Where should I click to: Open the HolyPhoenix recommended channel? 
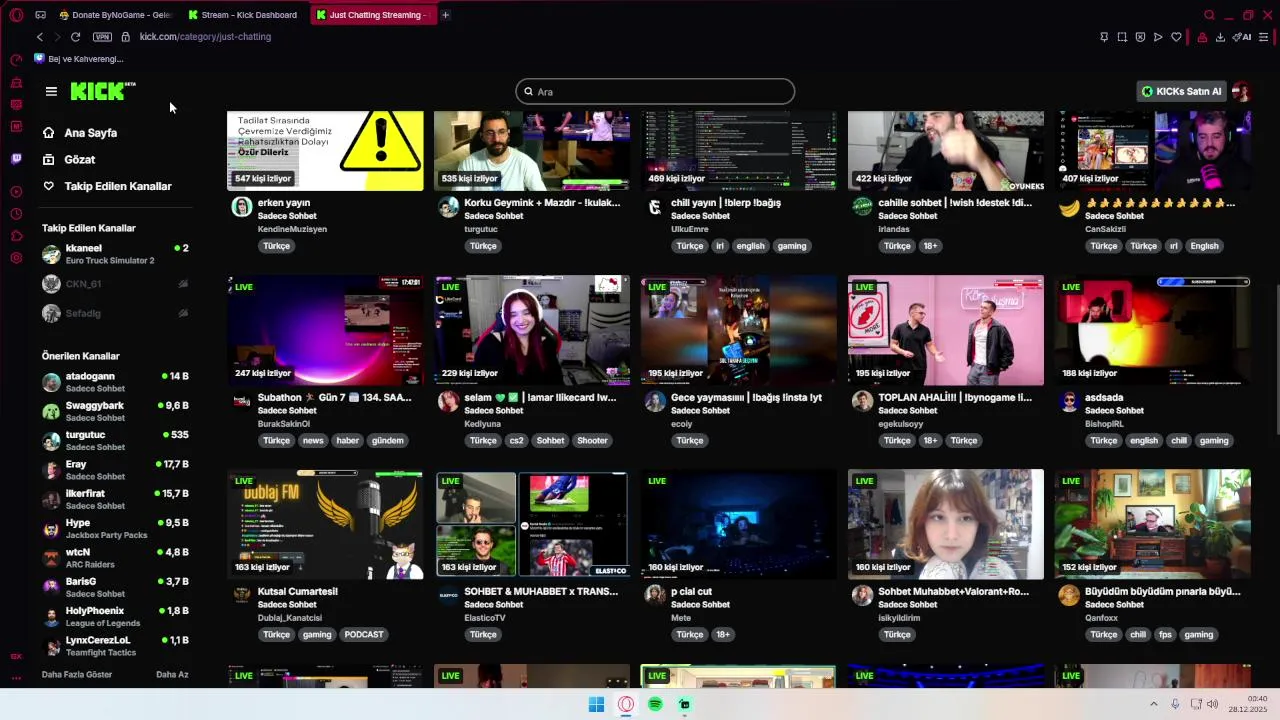click(x=115, y=616)
